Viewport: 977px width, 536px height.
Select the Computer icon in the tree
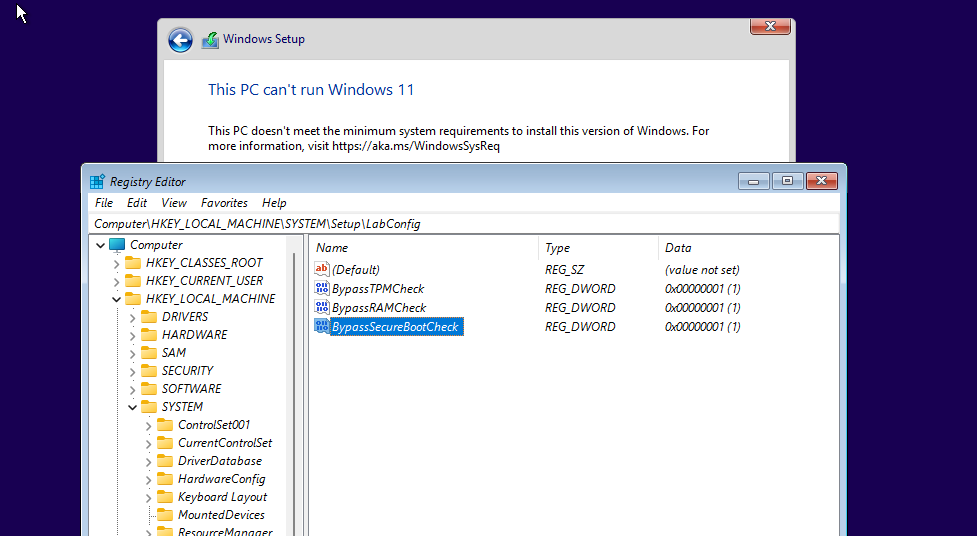coord(117,245)
